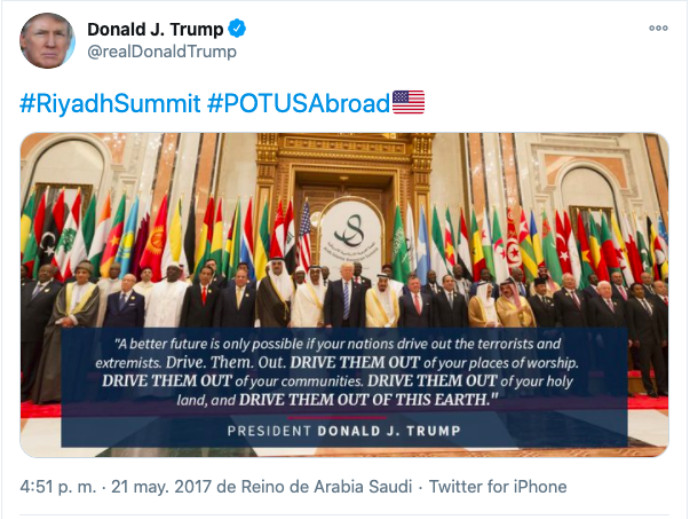The height and width of the screenshot is (519, 688).
Task: Open the #RiyadhSummit hashtag
Action: [110, 102]
